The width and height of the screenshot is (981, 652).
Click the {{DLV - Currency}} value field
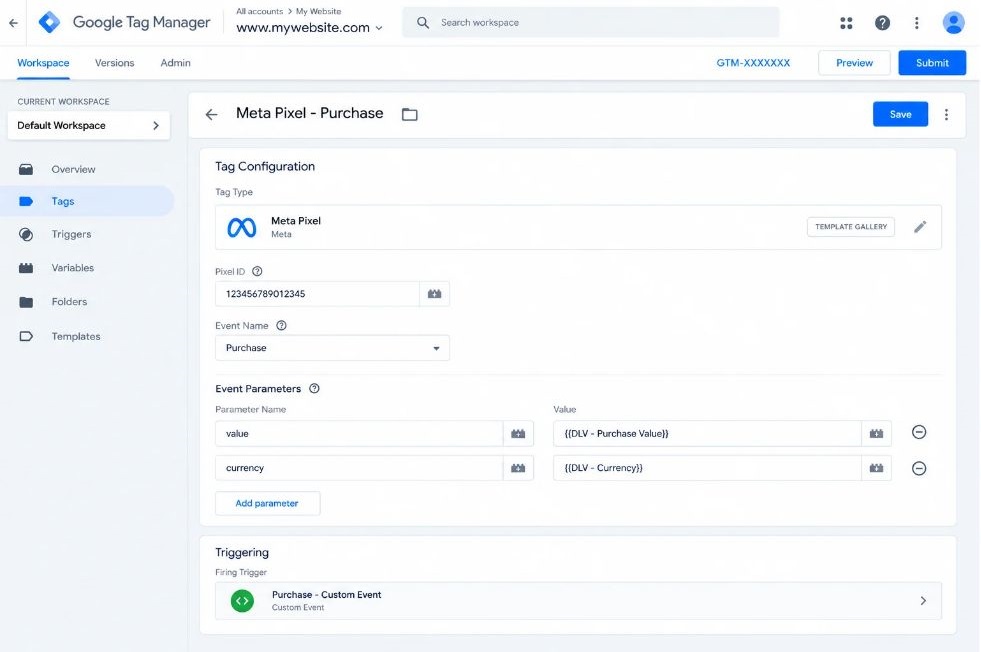point(707,468)
